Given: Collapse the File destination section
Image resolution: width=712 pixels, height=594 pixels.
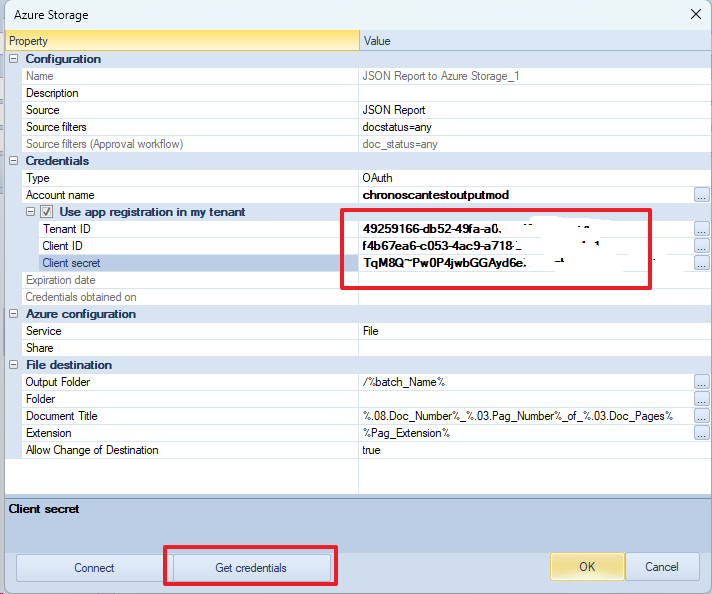Looking at the screenshot, I should pos(14,365).
